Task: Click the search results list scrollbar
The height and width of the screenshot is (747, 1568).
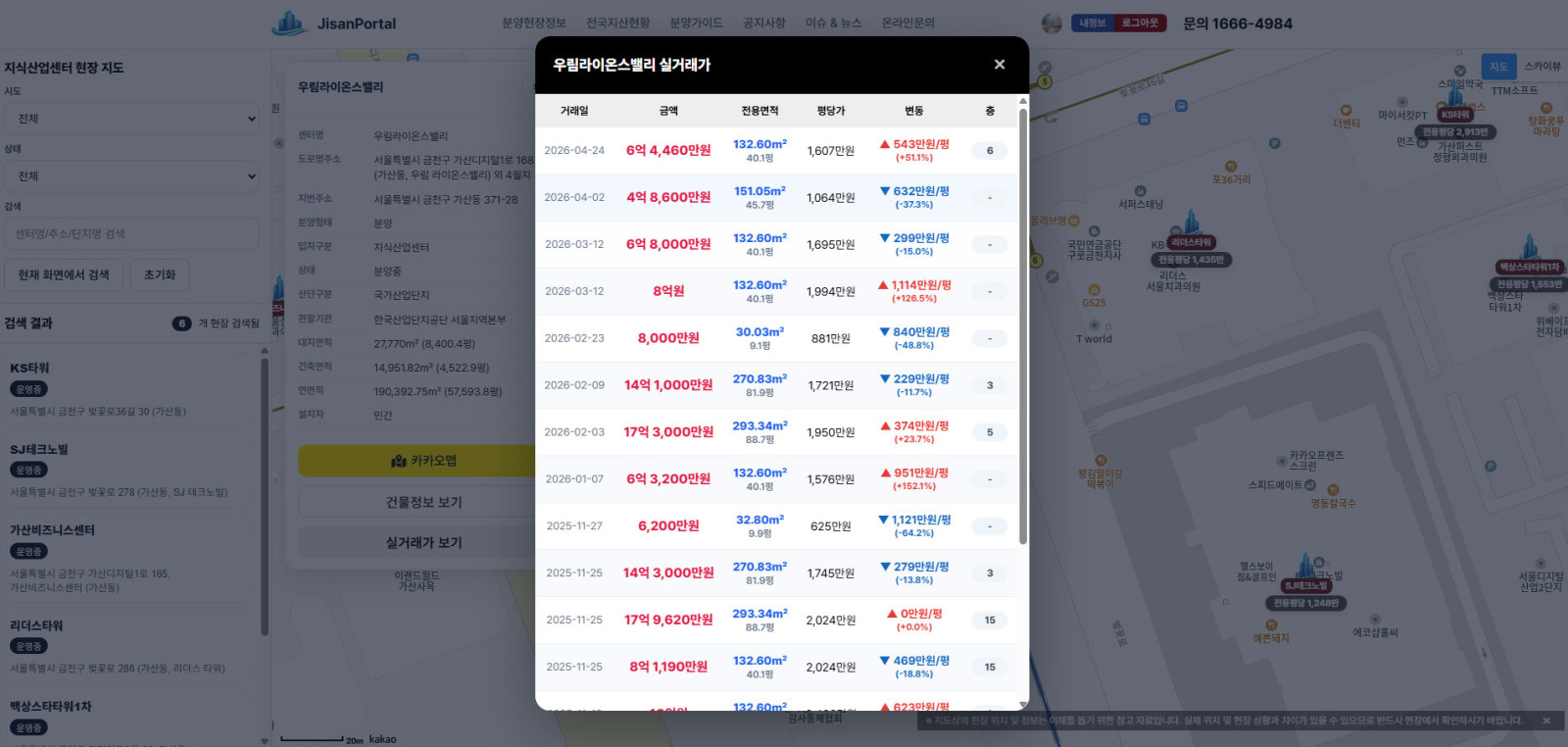Action: coord(265,498)
